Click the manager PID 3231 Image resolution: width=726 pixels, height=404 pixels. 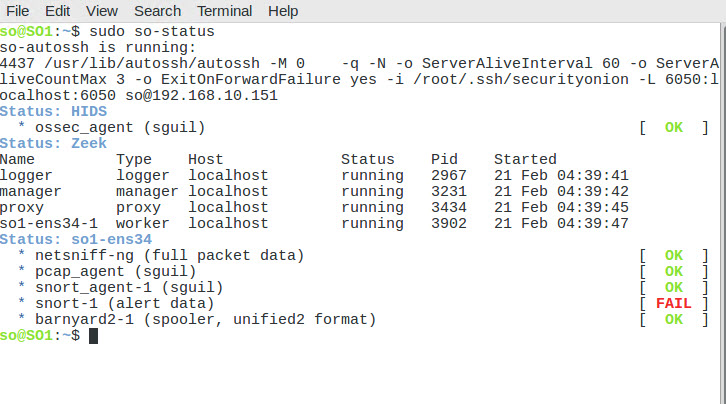(449, 191)
